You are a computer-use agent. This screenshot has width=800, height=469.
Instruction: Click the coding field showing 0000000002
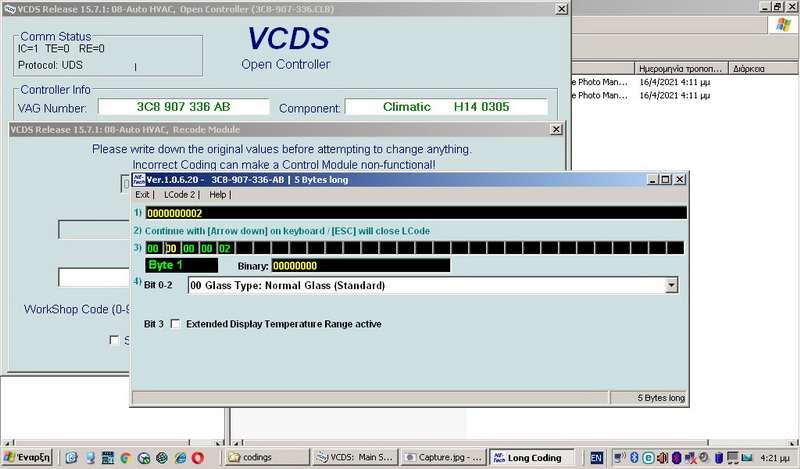point(416,213)
